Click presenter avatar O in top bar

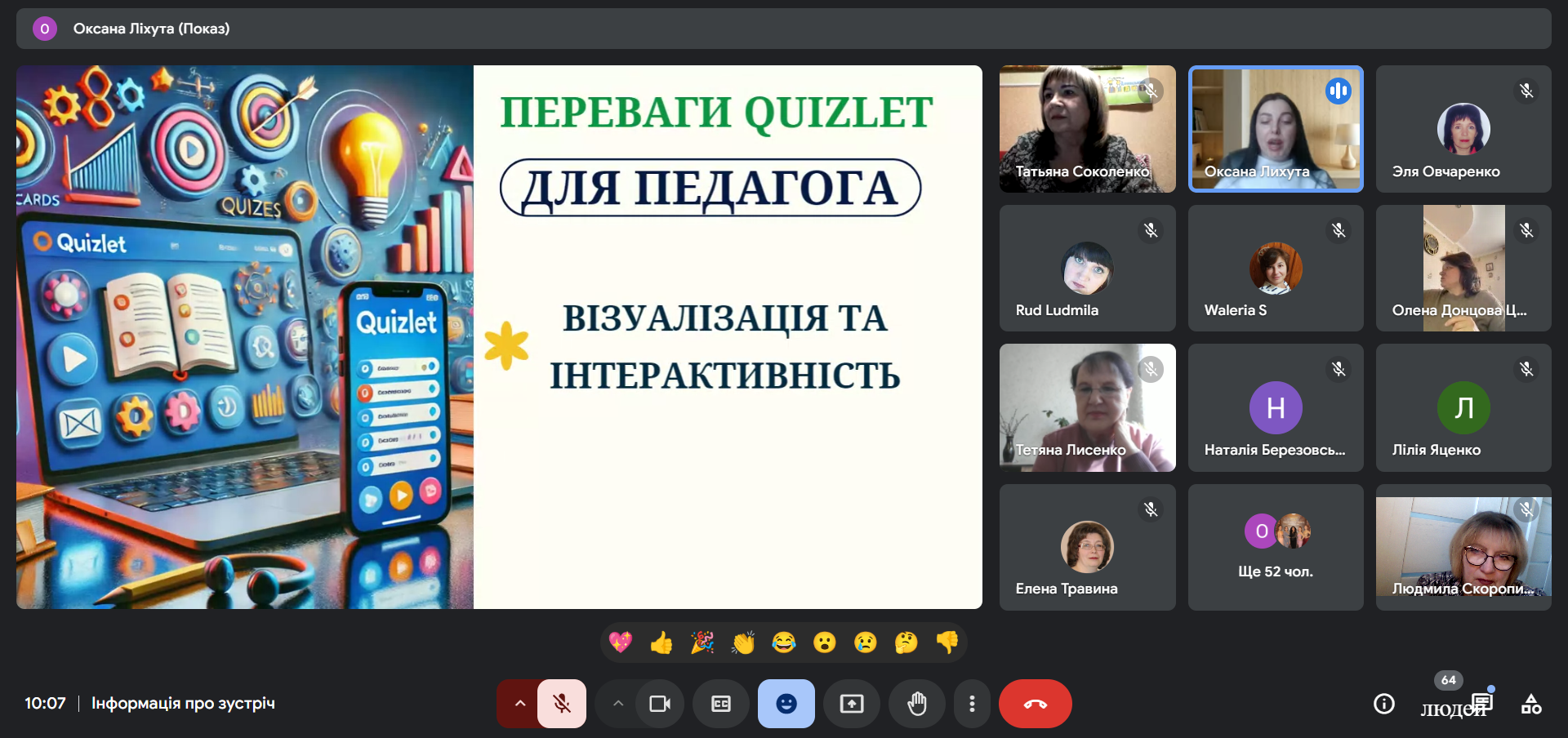click(45, 29)
